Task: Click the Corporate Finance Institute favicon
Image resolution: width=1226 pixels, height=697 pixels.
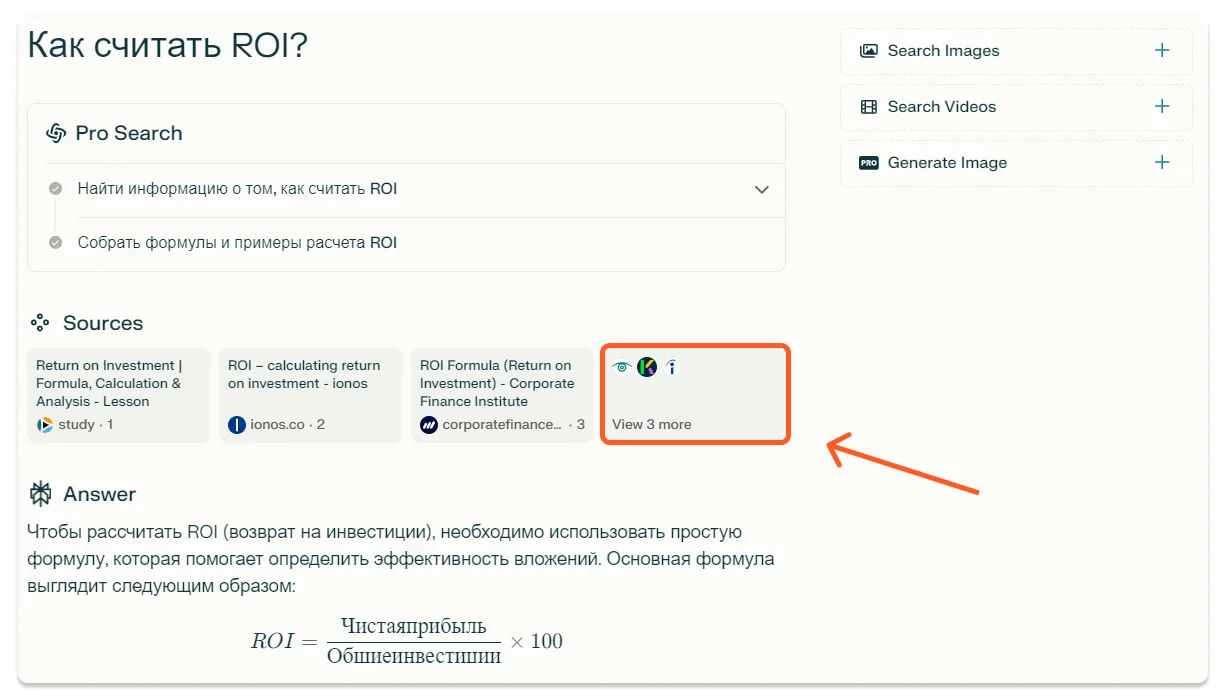Action: (x=427, y=424)
